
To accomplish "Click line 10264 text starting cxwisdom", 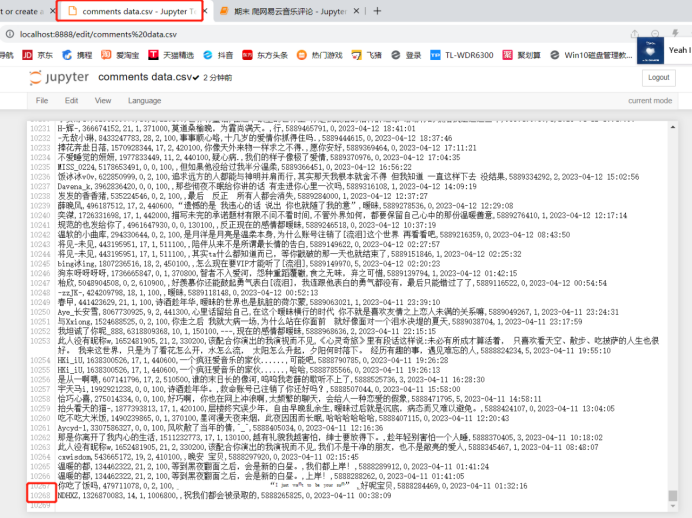I will coord(208,457).
